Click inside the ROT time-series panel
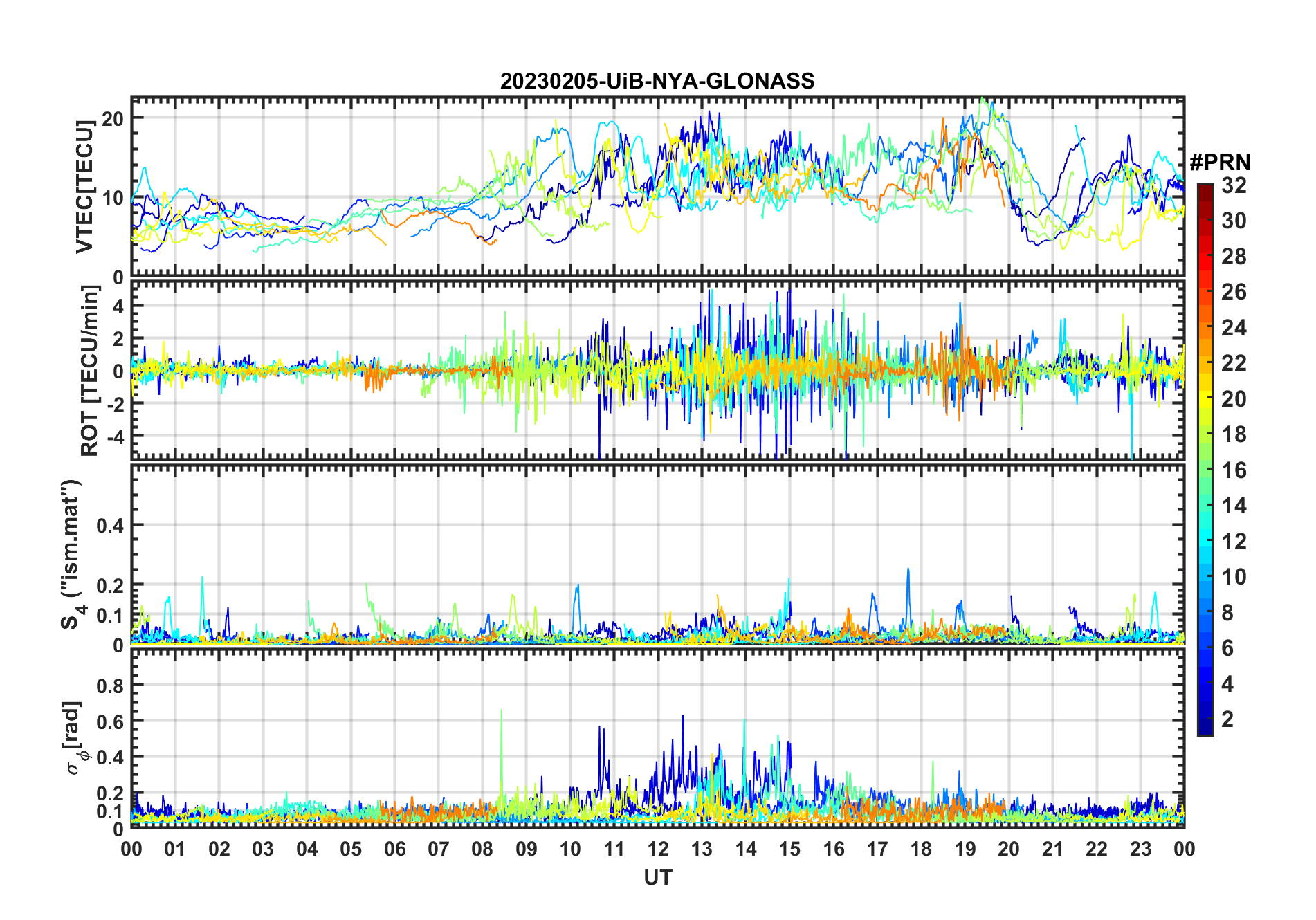The image size is (1316, 920). [658, 370]
